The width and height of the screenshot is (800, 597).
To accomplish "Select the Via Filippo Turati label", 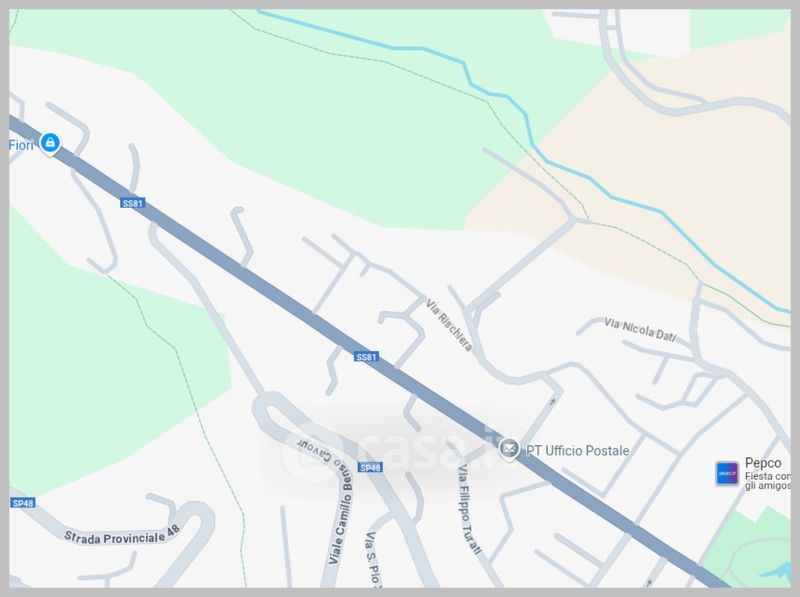I will coord(469,509).
